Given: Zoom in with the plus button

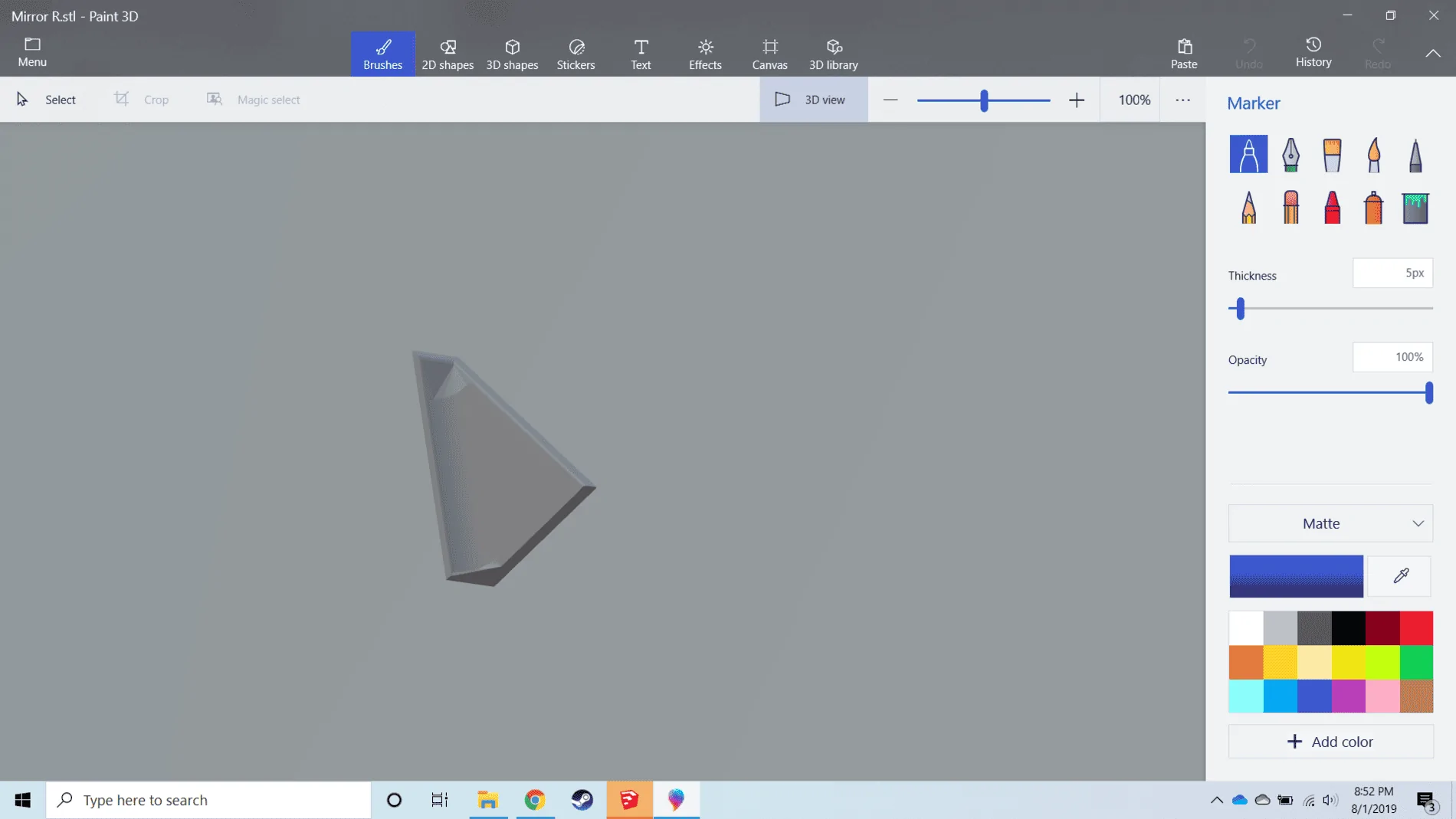Looking at the screenshot, I should click(x=1077, y=100).
